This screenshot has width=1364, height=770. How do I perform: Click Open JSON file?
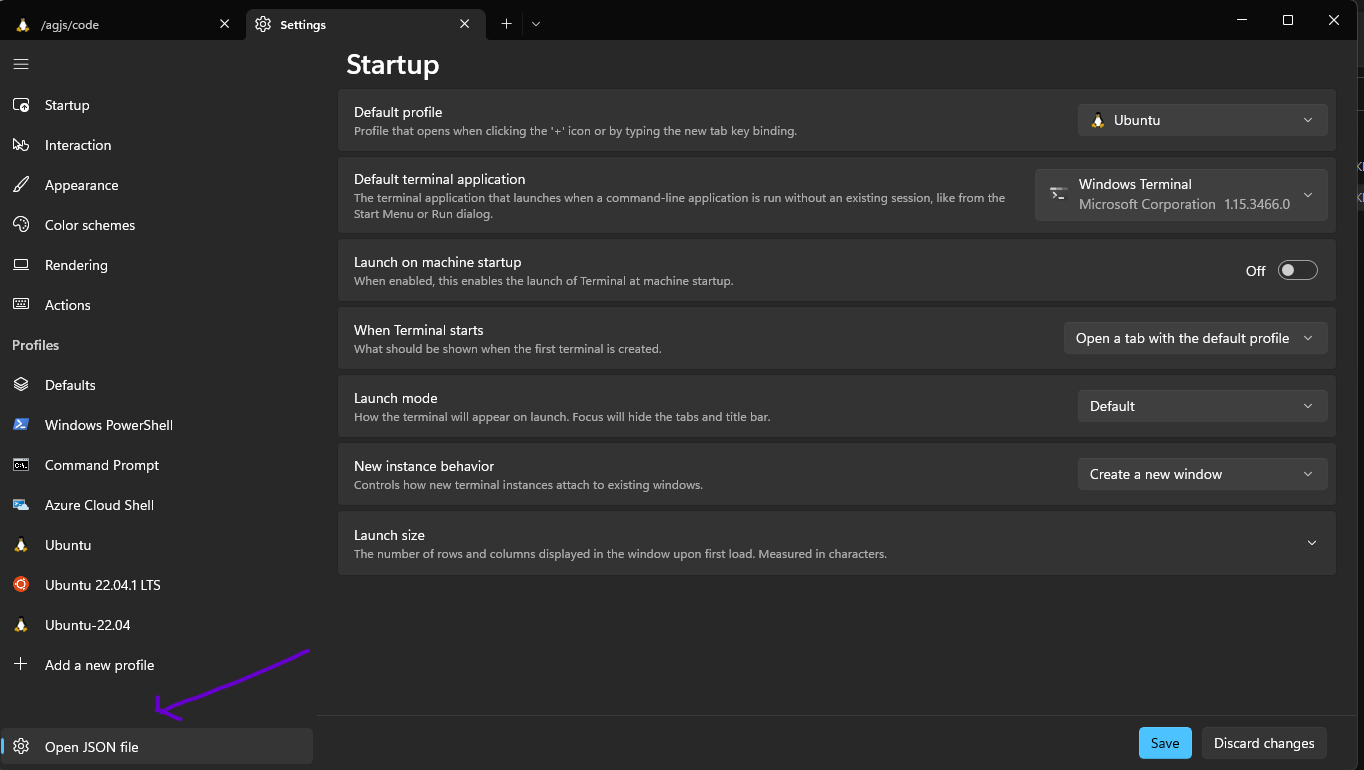pyautogui.click(x=157, y=747)
